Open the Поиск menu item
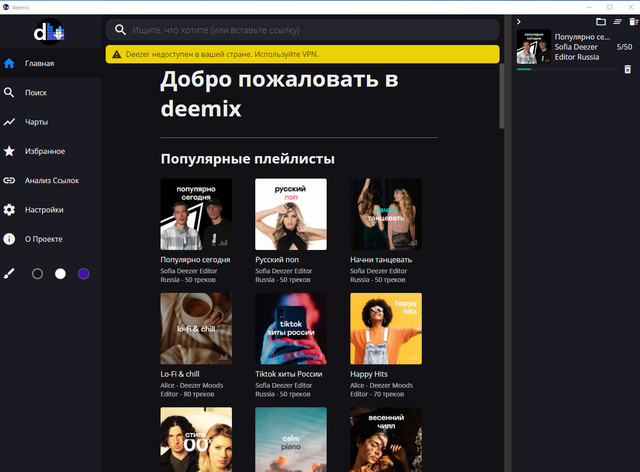 51,93
